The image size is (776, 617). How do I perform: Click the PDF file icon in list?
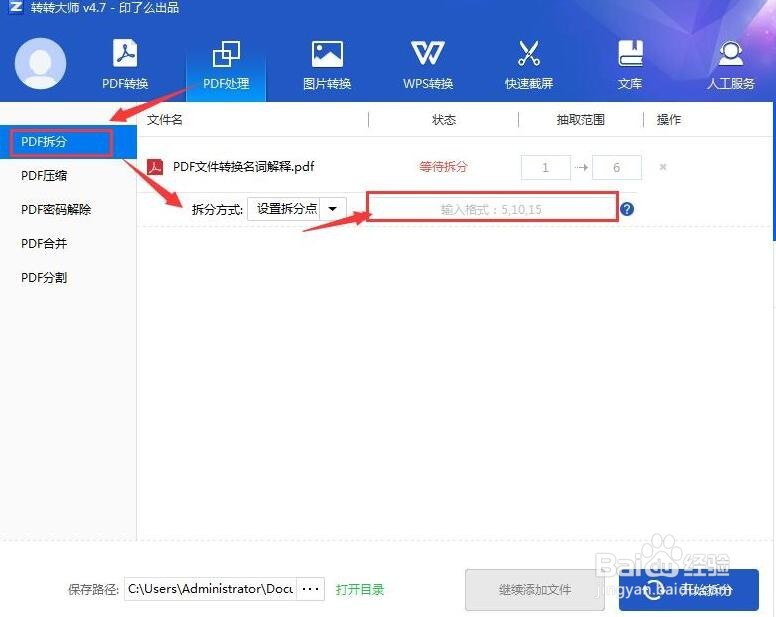coord(155,167)
